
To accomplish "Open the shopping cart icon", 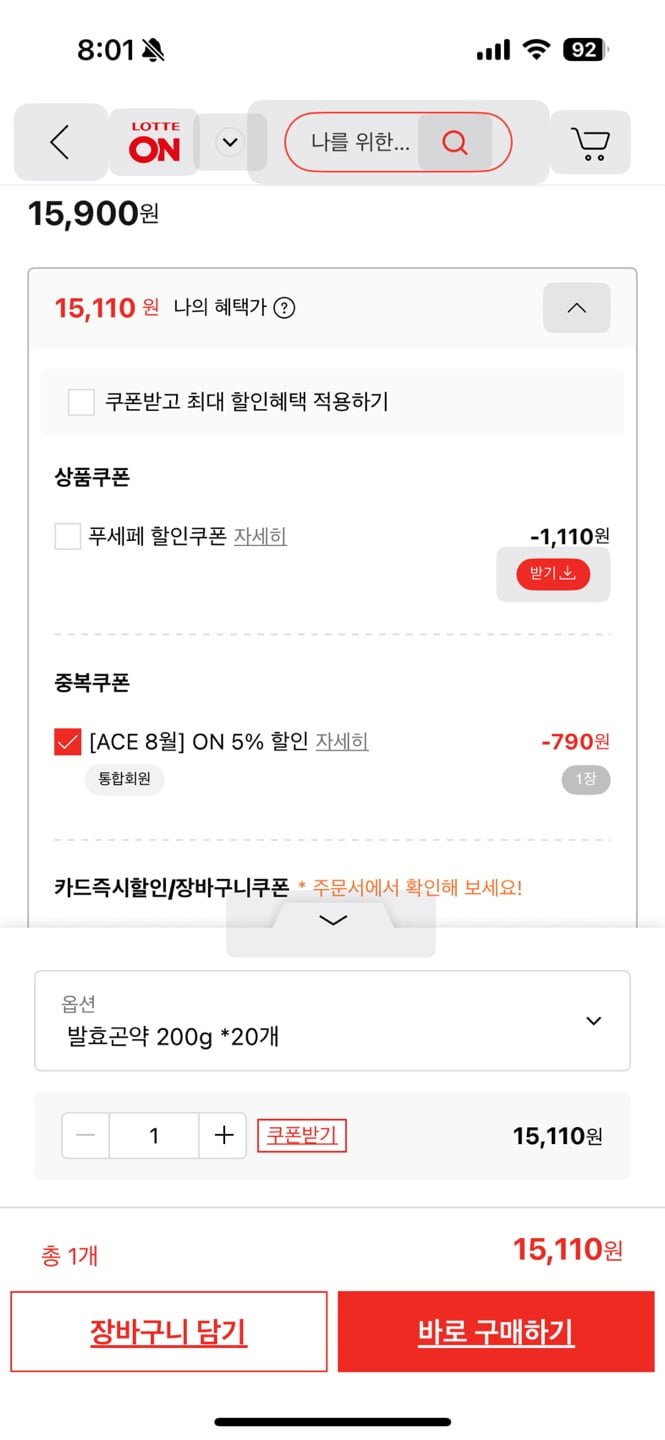I will click(x=590, y=143).
